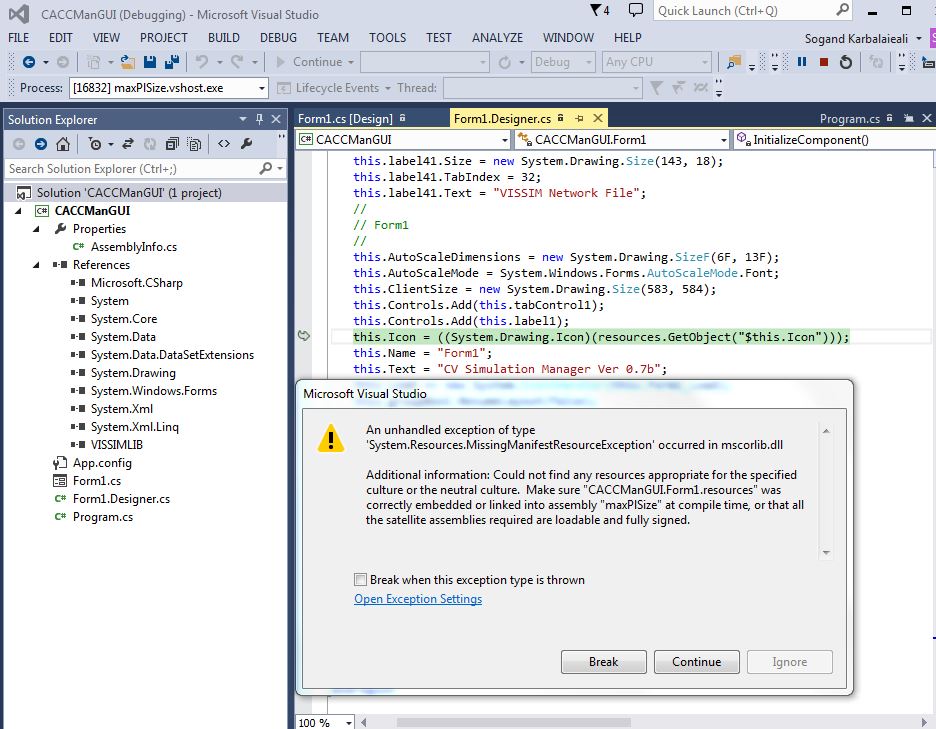
Task: Select App.config in Solution Explorer
Action: pos(102,463)
